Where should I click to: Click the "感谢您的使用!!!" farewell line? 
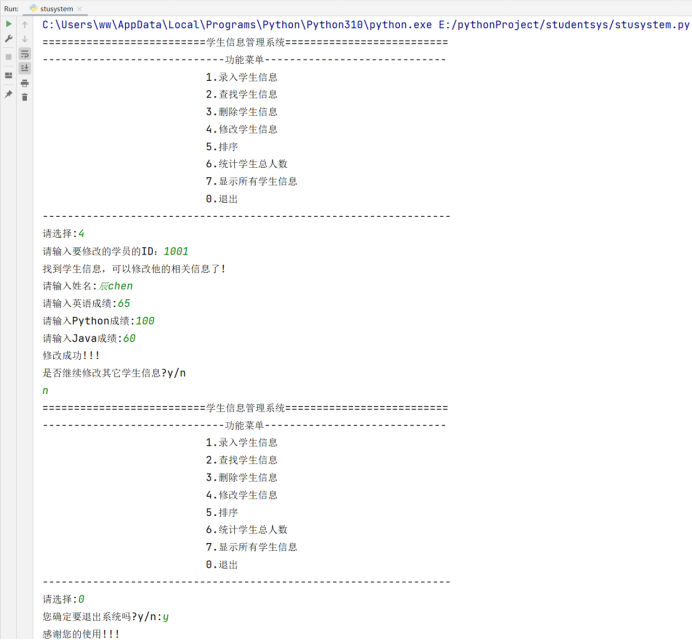(81, 634)
